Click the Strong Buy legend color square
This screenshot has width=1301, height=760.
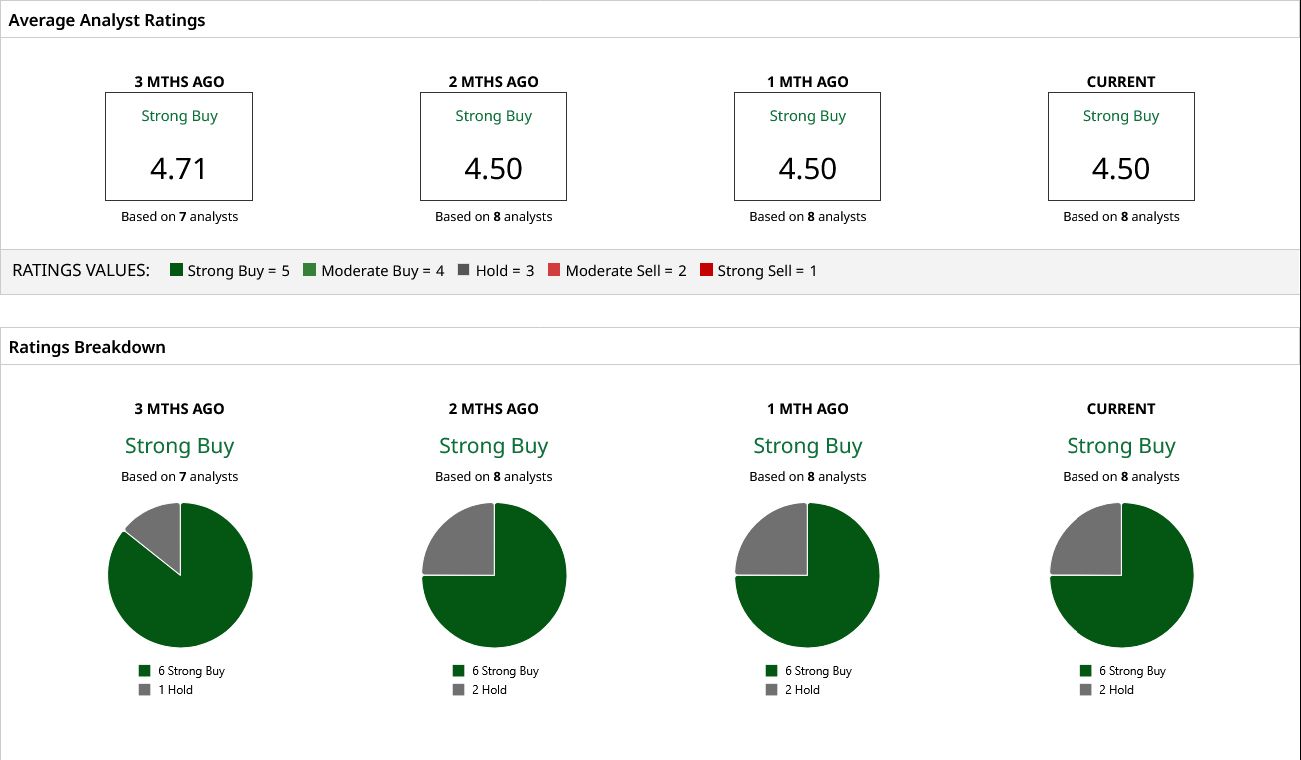click(177, 270)
